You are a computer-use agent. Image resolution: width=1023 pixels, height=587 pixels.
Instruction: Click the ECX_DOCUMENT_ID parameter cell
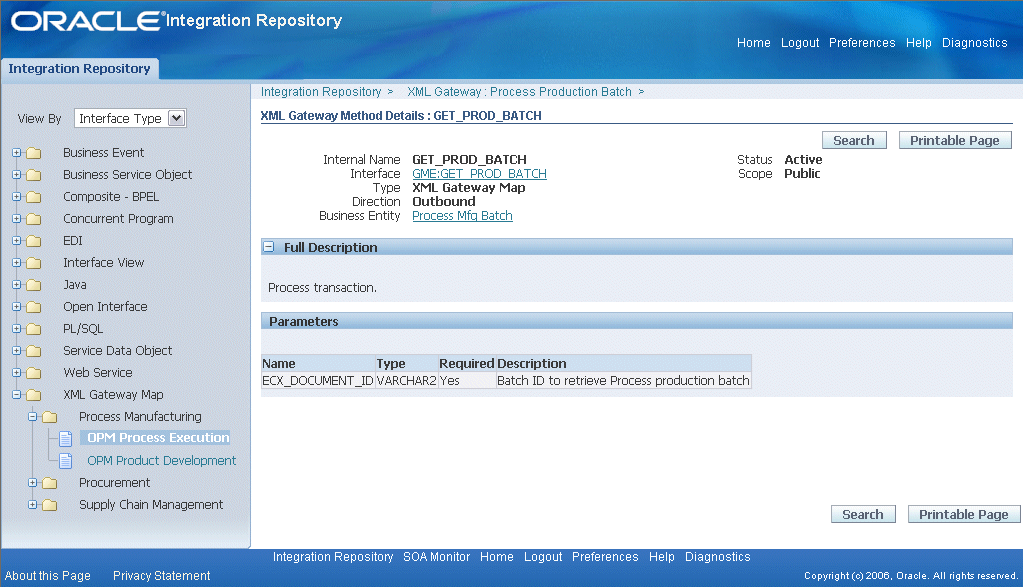pos(318,380)
